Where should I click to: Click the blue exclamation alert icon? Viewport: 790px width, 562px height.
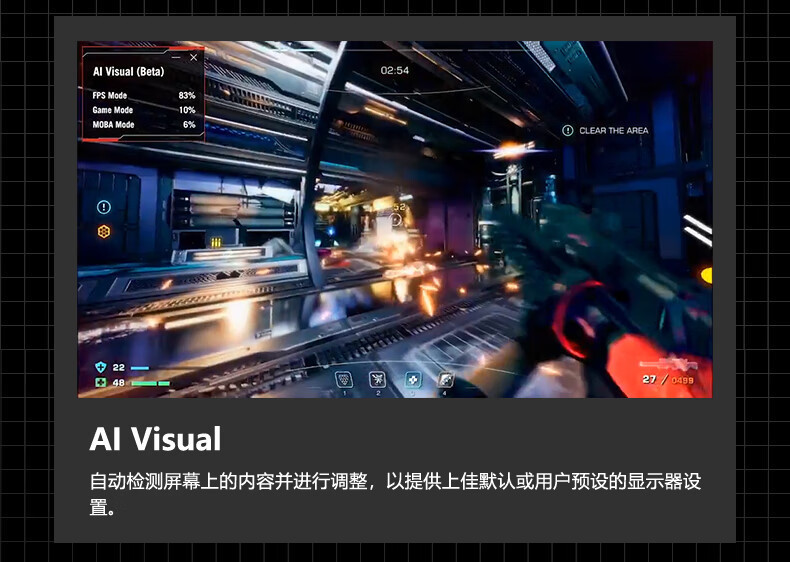coord(104,207)
